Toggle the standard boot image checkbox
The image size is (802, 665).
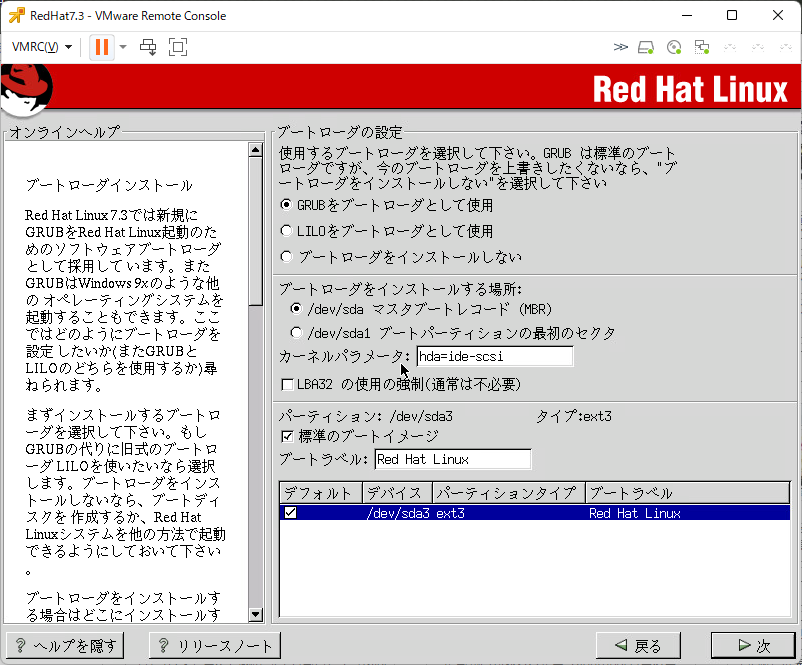click(287, 436)
